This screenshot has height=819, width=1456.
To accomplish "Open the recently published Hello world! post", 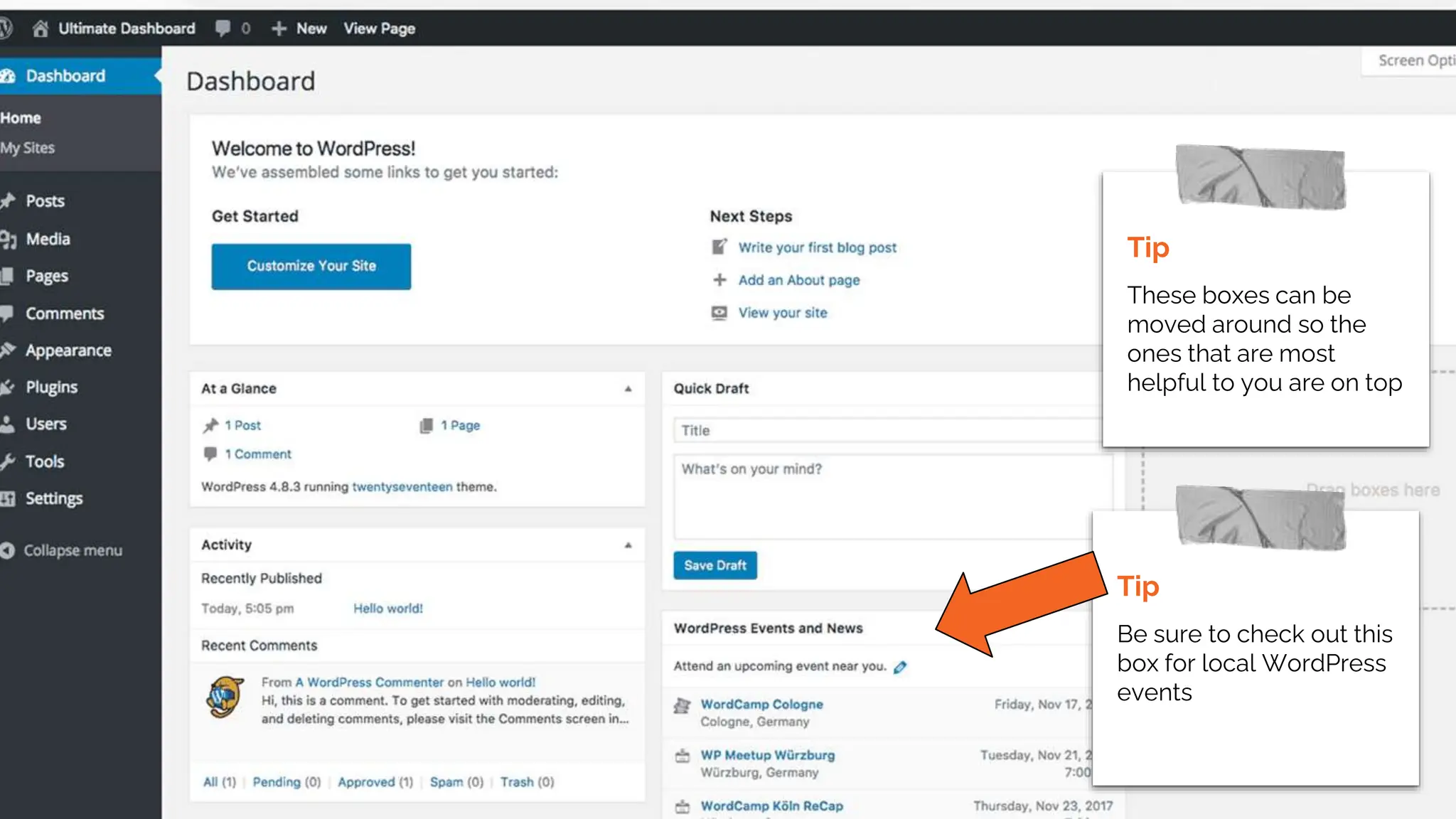I will pyautogui.click(x=388, y=609).
